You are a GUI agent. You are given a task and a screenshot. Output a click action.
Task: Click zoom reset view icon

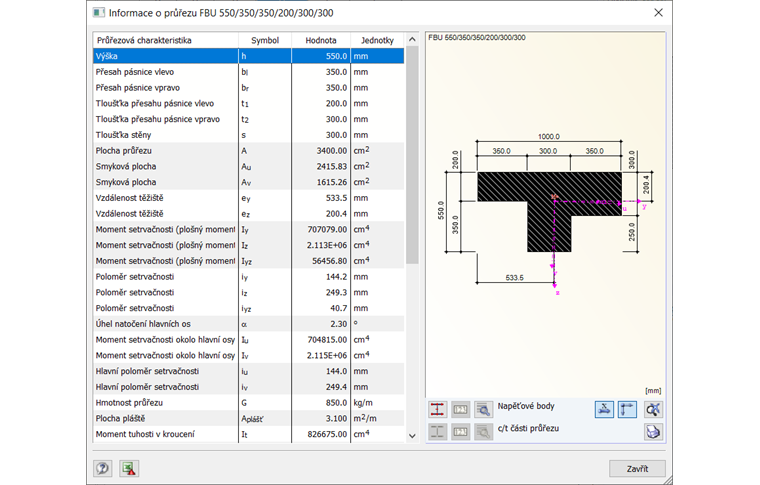coord(653,408)
